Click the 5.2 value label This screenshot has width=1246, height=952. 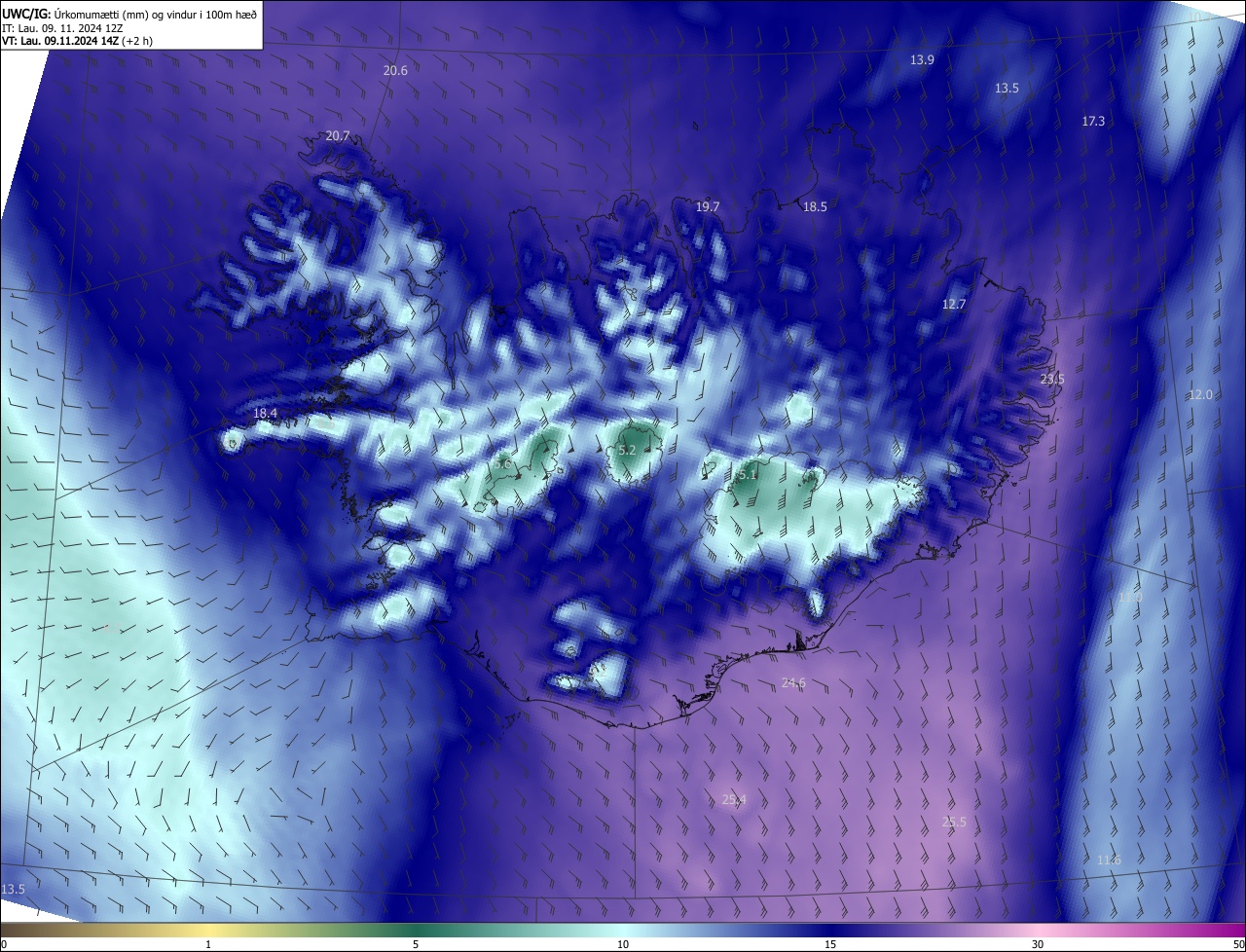tap(627, 450)
